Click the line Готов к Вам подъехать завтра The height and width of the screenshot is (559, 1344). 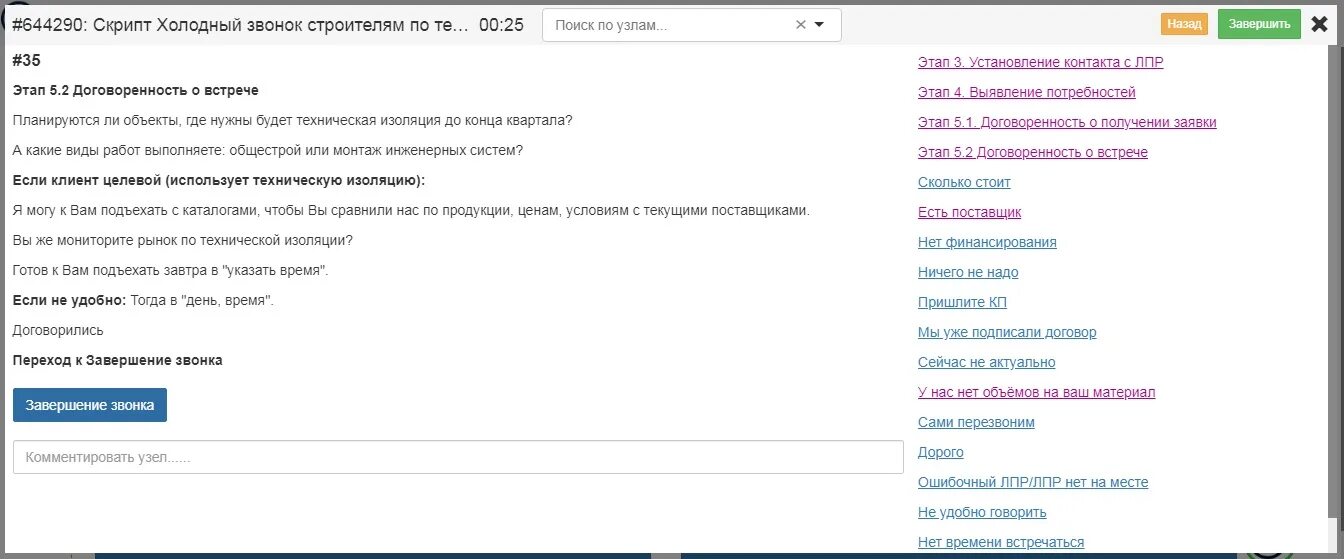coord(171,271)
